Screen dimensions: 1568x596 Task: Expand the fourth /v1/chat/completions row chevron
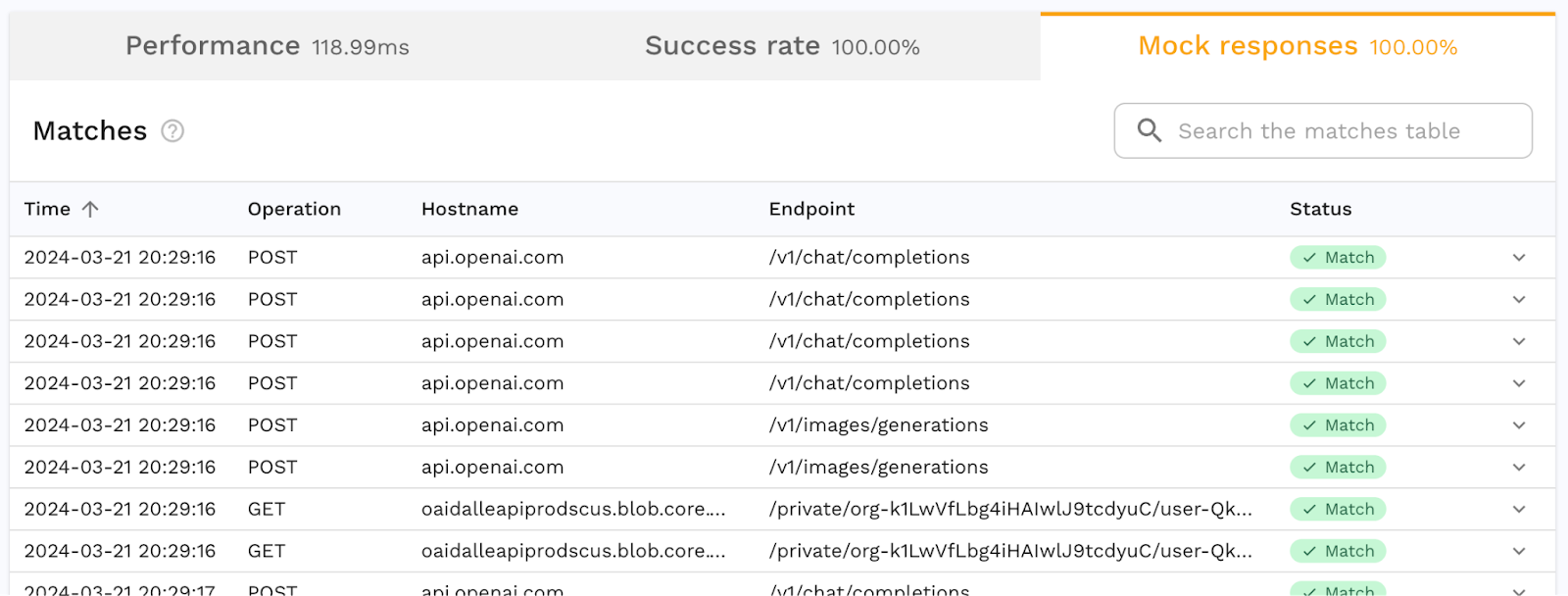click(x=1519, y=383)
